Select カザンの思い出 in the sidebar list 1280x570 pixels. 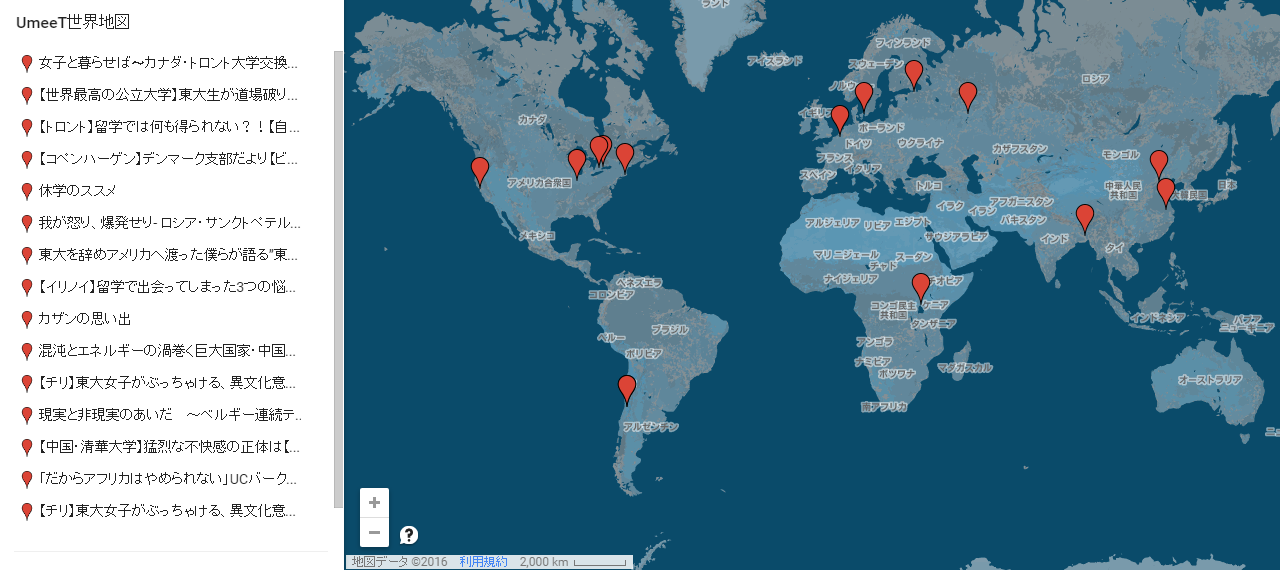tap(85, 319)
